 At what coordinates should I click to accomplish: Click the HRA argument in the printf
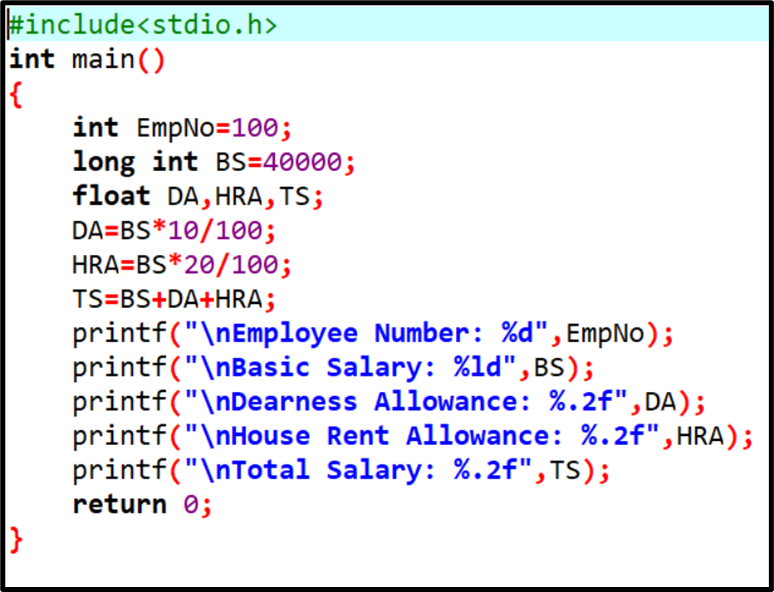(x=700, y=436)
